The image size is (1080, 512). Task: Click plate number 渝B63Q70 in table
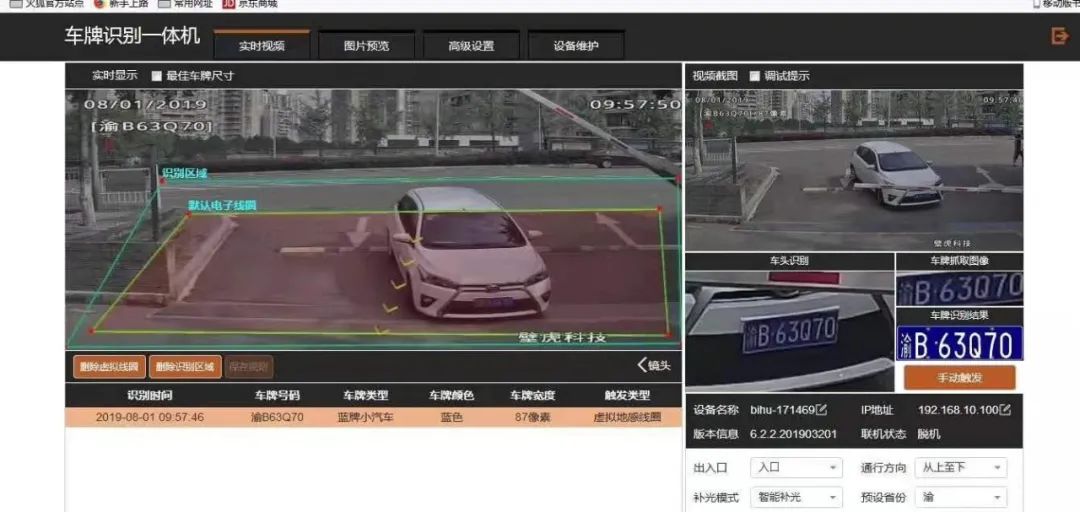[278, 418]
